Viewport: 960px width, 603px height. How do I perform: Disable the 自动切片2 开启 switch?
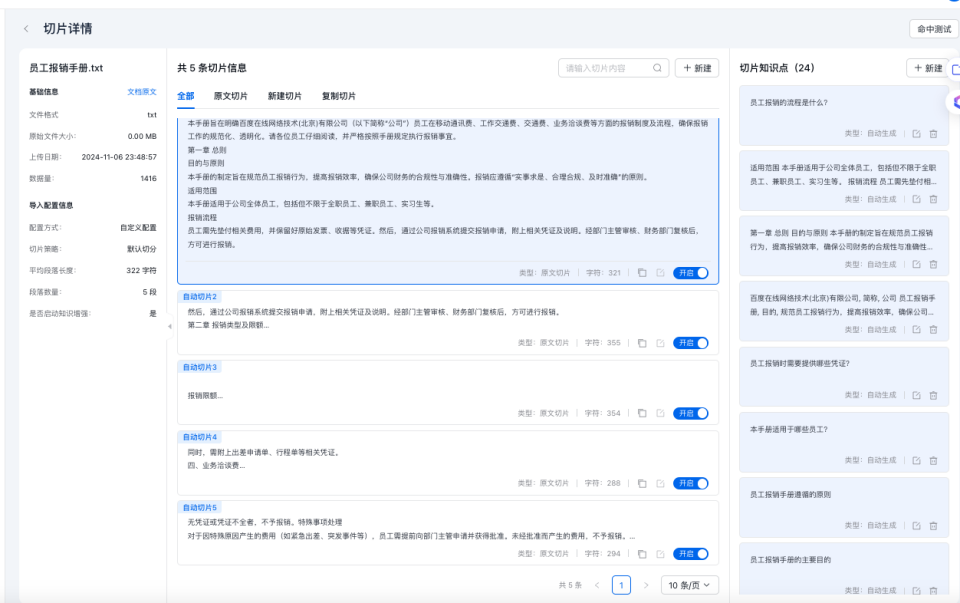pos(691,343)
